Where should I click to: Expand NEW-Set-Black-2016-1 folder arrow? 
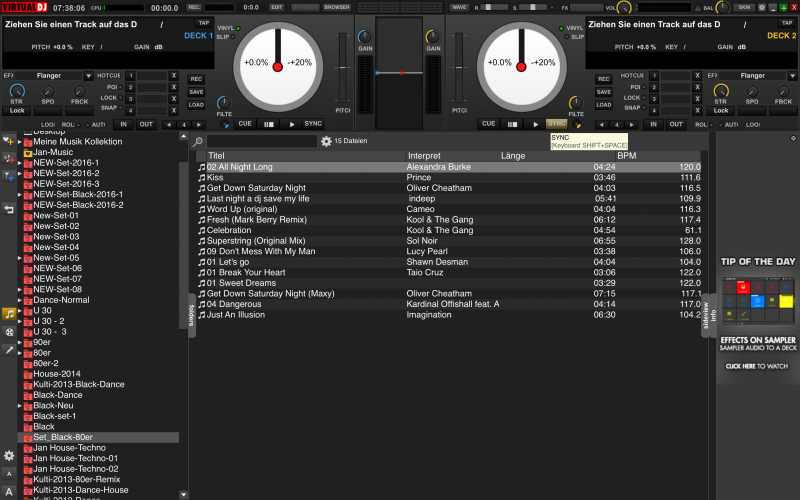tap(20, 195)
